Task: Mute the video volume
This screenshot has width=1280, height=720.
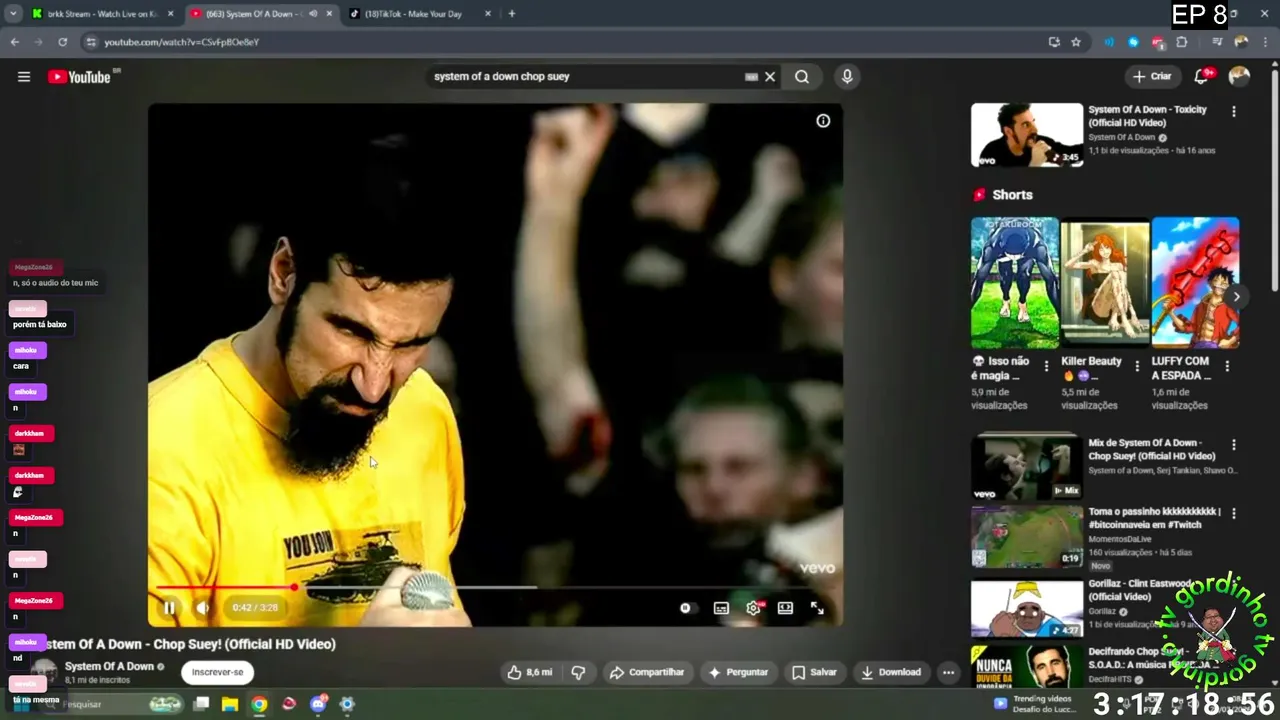Action: tap(202, 607)
